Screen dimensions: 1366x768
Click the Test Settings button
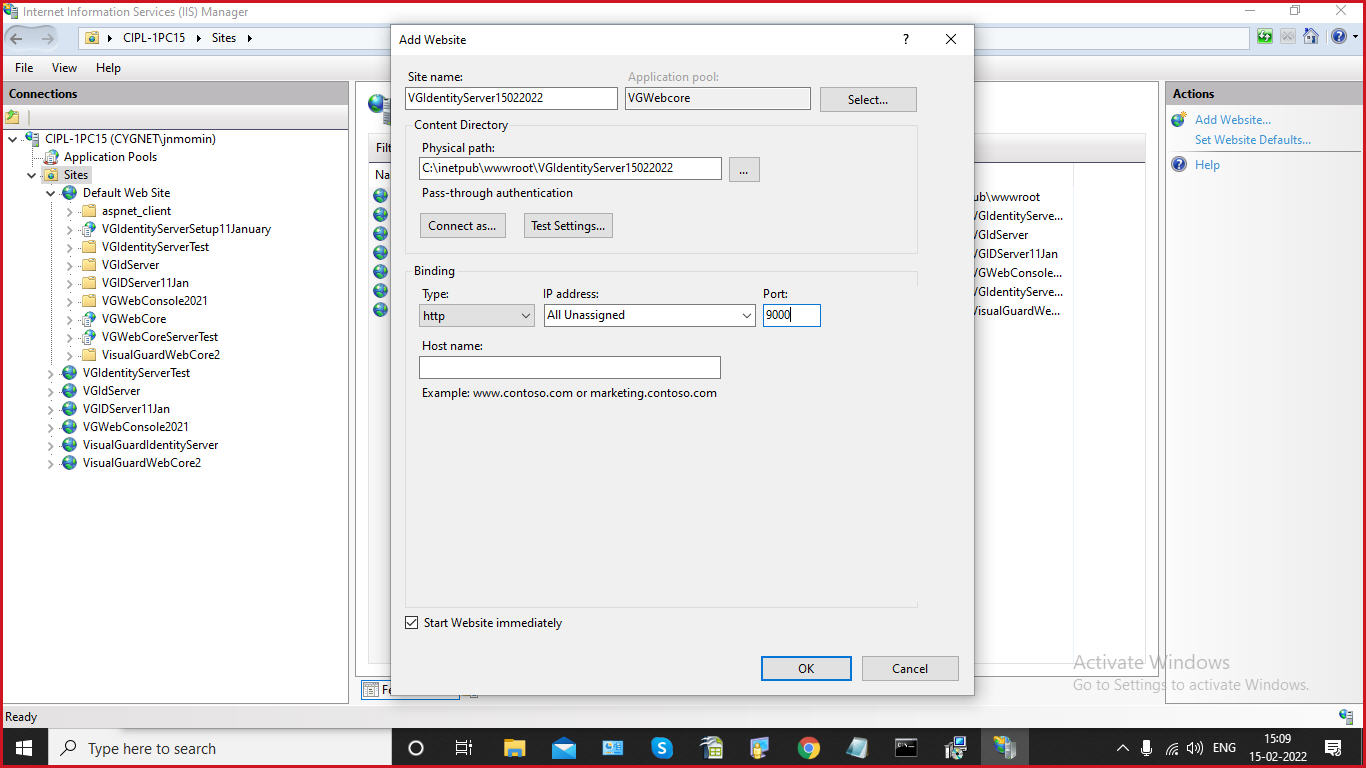point(568,225)
